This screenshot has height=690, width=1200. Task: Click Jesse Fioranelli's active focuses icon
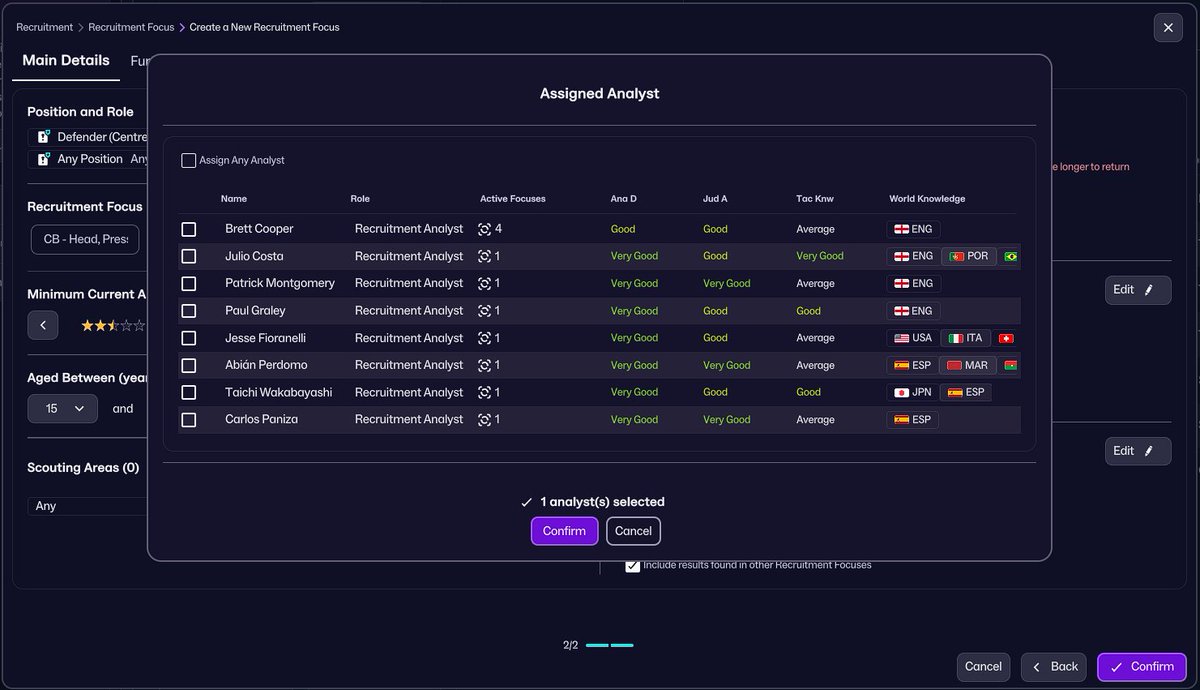484,338
